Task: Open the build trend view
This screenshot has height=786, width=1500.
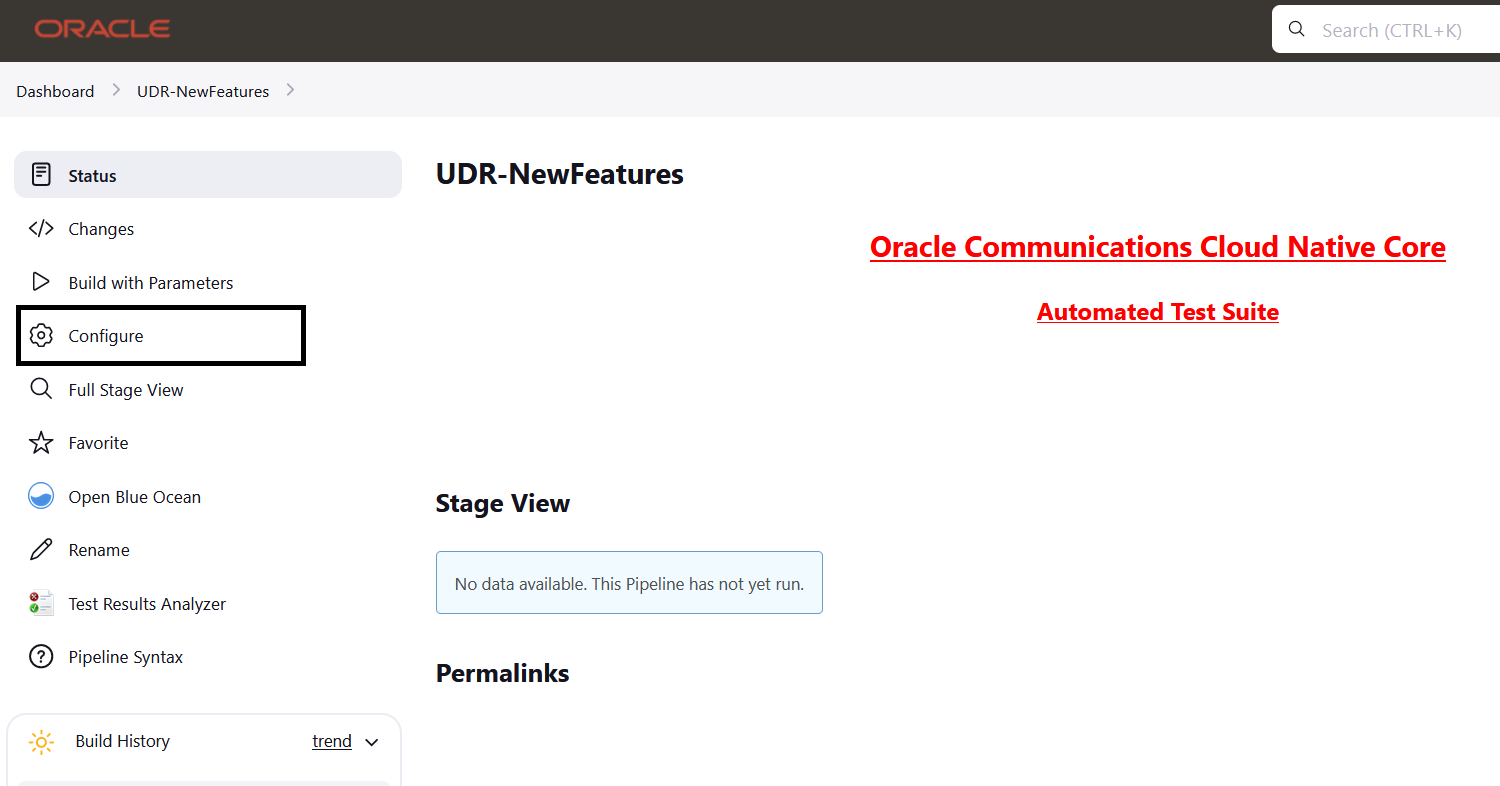Action: (331, 741)
